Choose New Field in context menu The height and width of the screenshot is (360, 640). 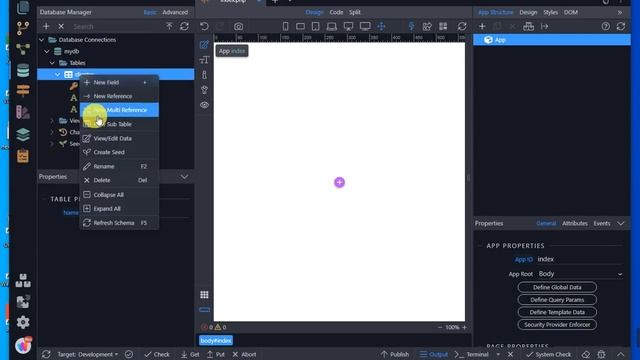[x=119, y=82]
